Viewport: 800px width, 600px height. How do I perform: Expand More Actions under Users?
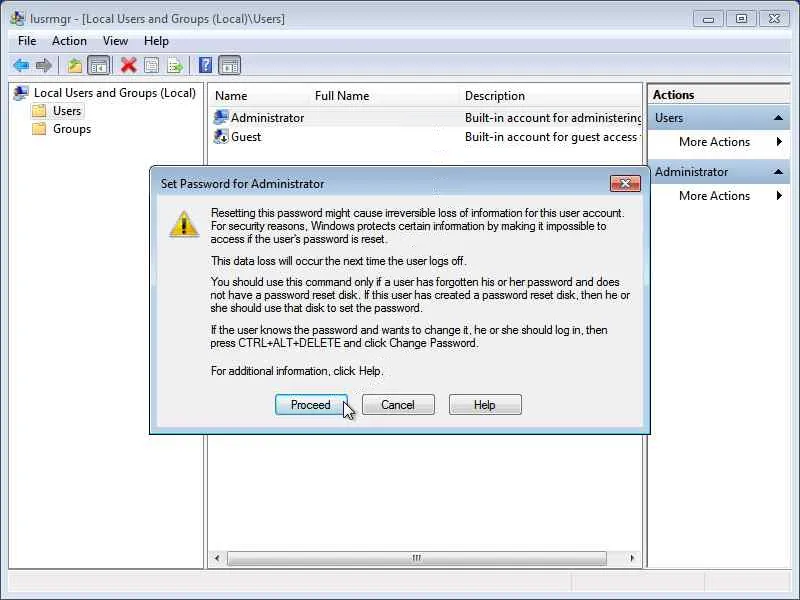(x=719, y=142)
